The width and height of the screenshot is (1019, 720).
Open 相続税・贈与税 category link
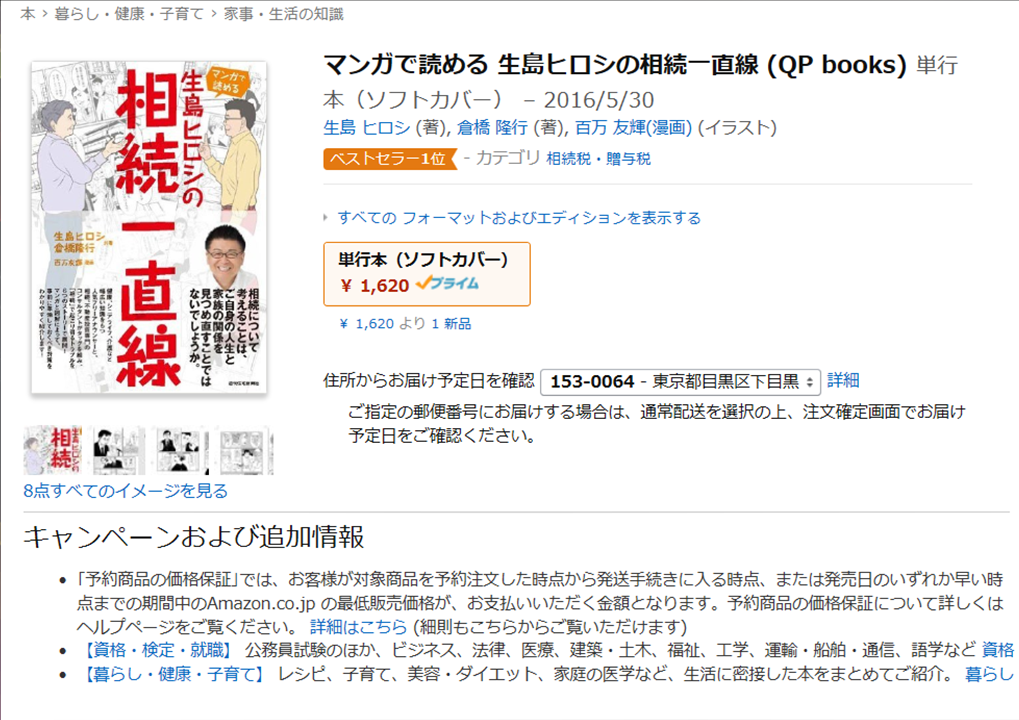pos(599,159)
